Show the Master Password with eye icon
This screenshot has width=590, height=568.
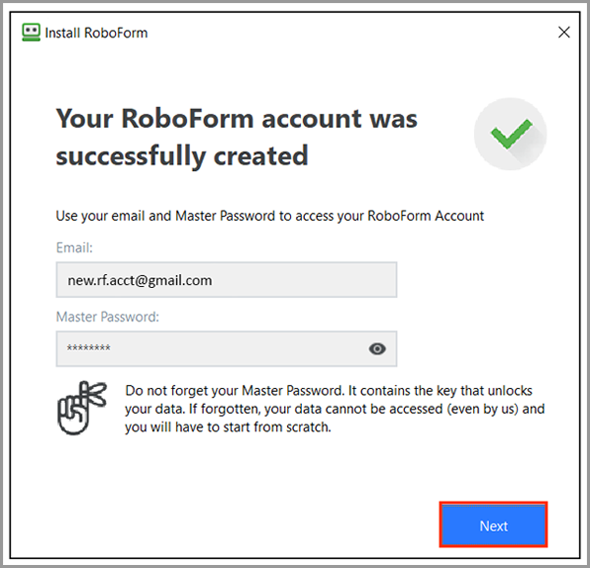click(377, 349)
